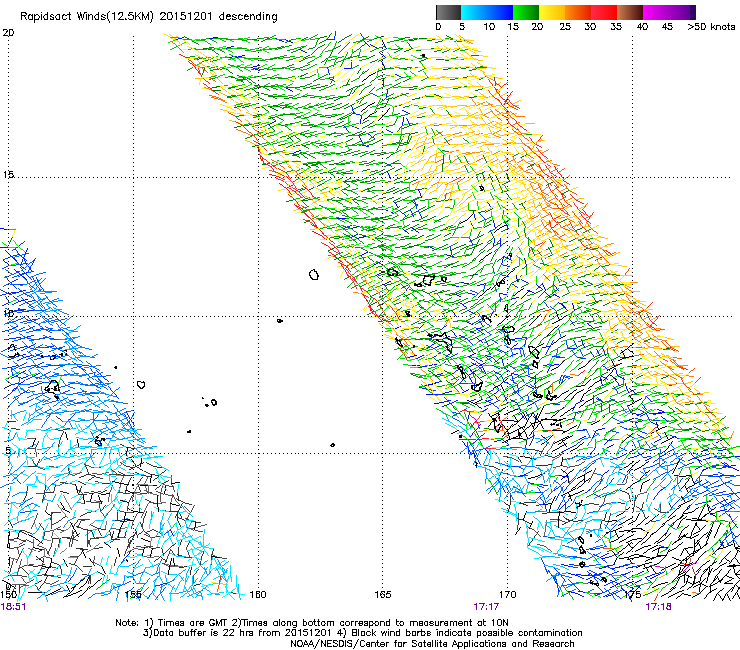Click the '20151201' date in the title
Image resolution: width=740 pixels, height=650 pixels.
point(186,17)
